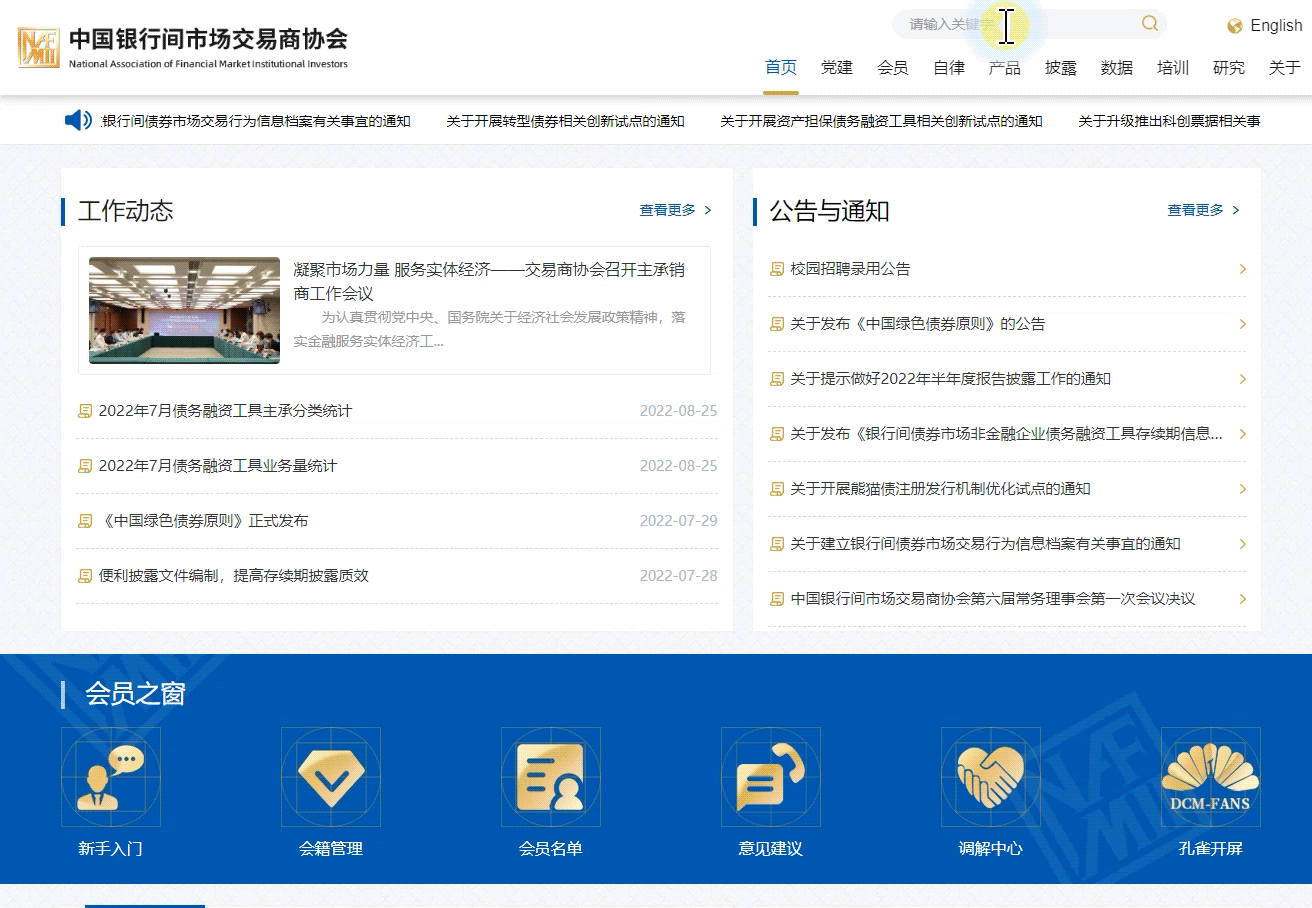The height and width of the screenshot is (908, 1312).
Task: Click 查看更多 in 公告与通知 section
Action: 1196,210
